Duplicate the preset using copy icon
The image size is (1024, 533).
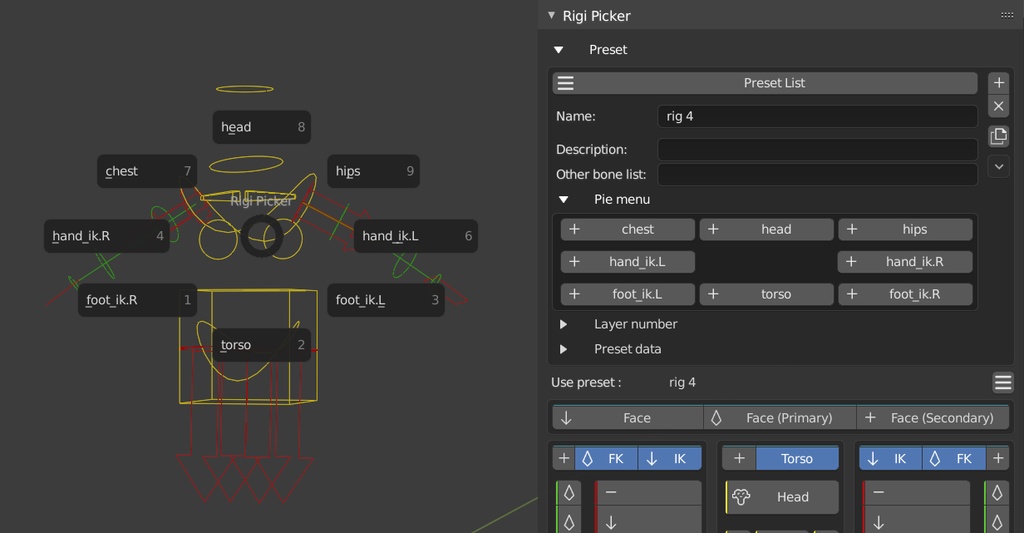pos(999,136)
